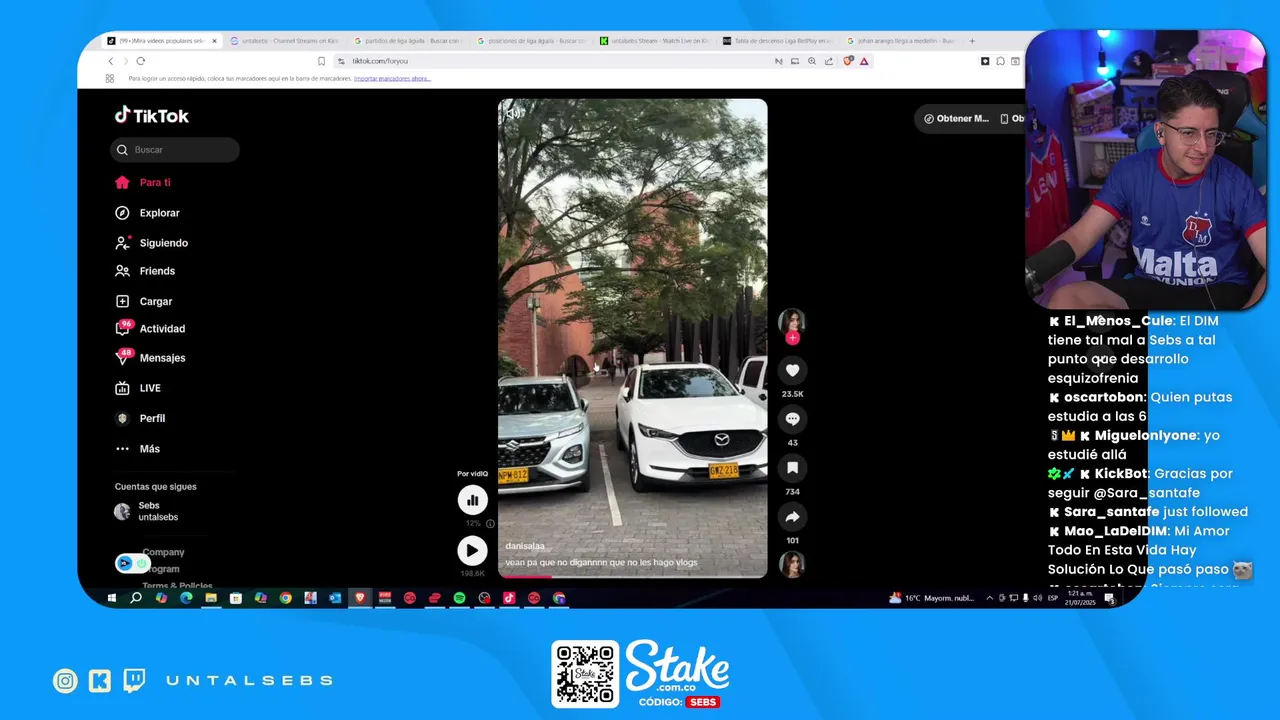Open the video comments bubble
This screenshot has width=1280, height=720.
pos(792,419)
